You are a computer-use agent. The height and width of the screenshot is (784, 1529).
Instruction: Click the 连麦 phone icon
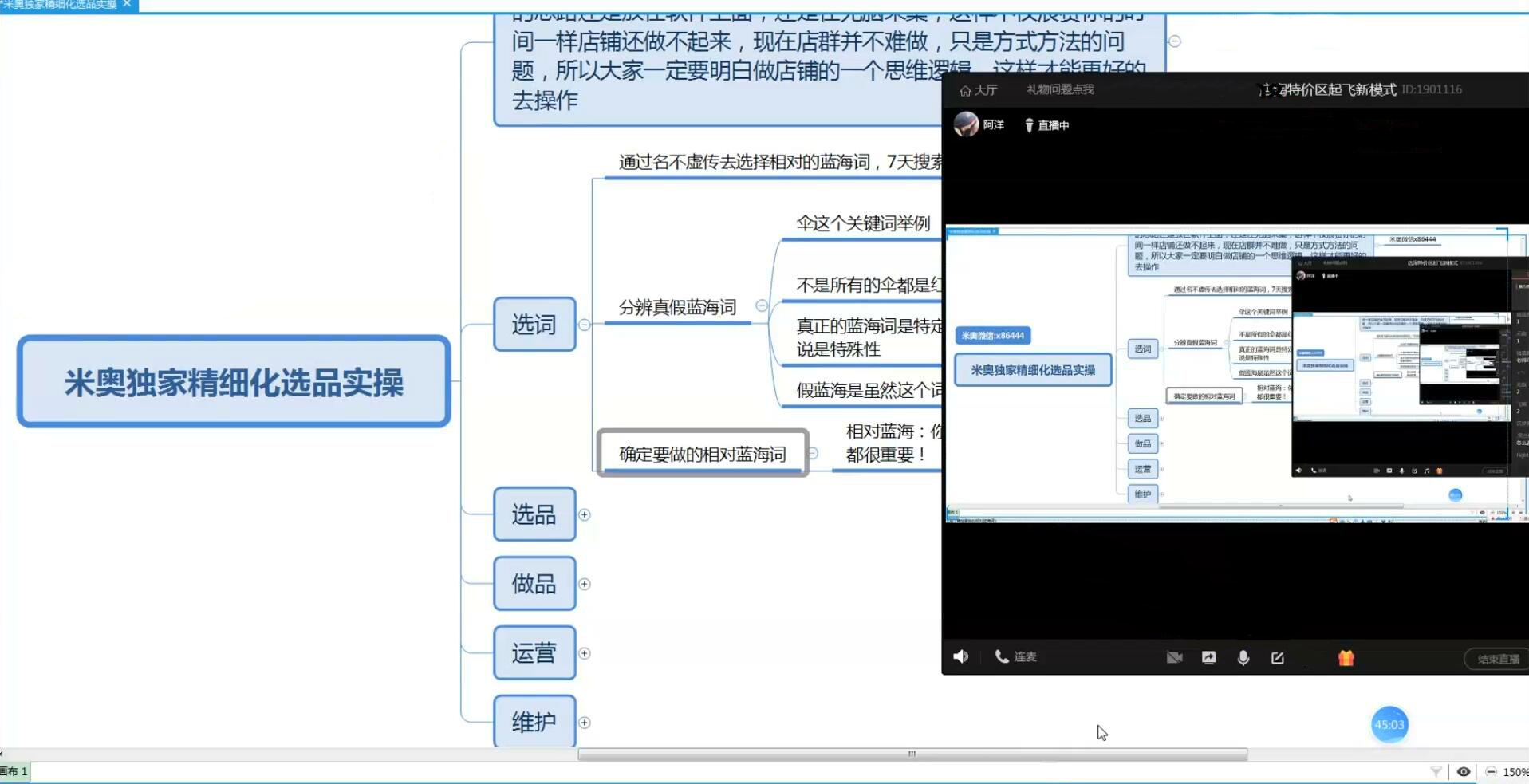pyautogui.click(x=1002, y=656)
